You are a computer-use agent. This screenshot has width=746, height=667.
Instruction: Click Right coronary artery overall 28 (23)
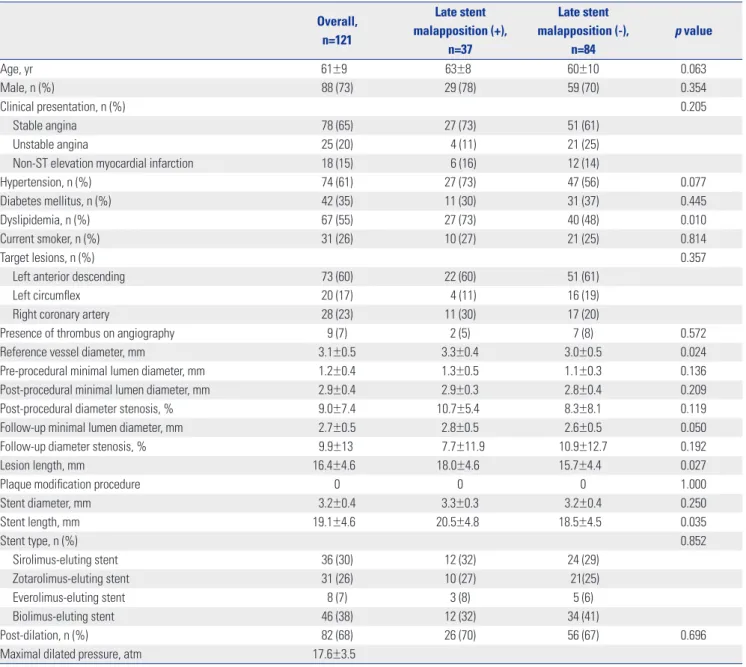[x=337, y=314]
